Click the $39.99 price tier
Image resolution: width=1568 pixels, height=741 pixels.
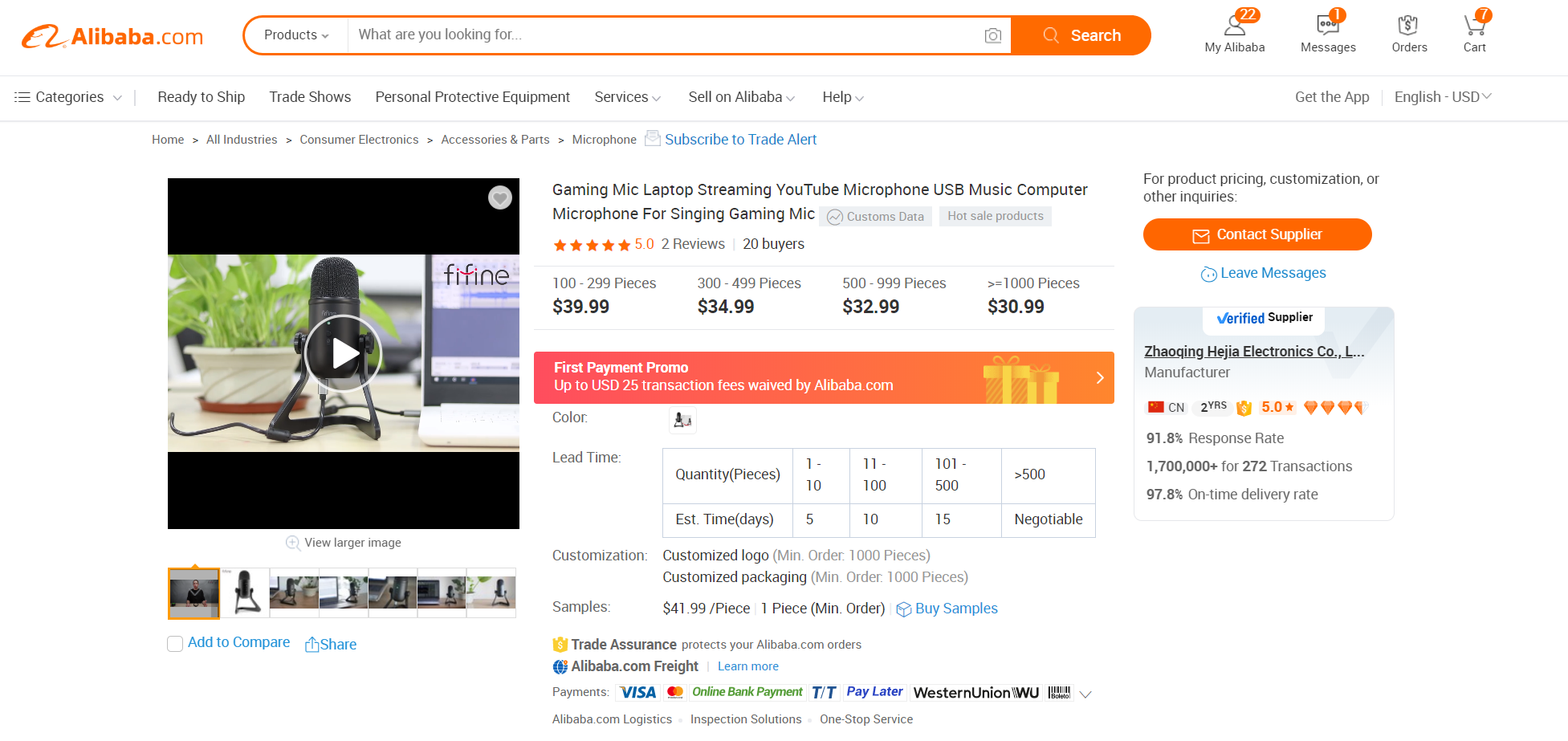(581, 307)
